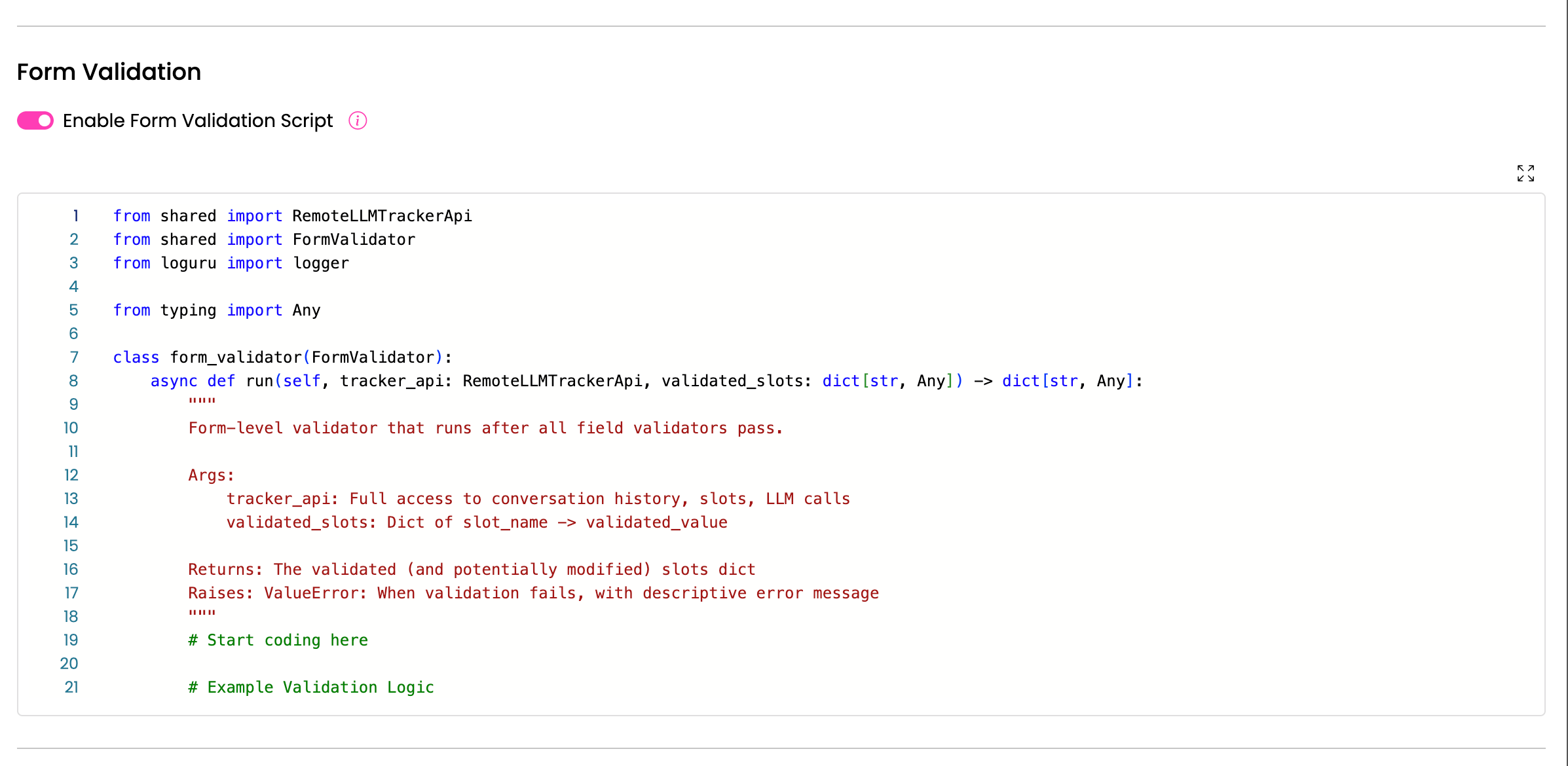Place cursor on Start coding here comment
This screenshot has width=1568, height=766.
(x=278, y=640)
